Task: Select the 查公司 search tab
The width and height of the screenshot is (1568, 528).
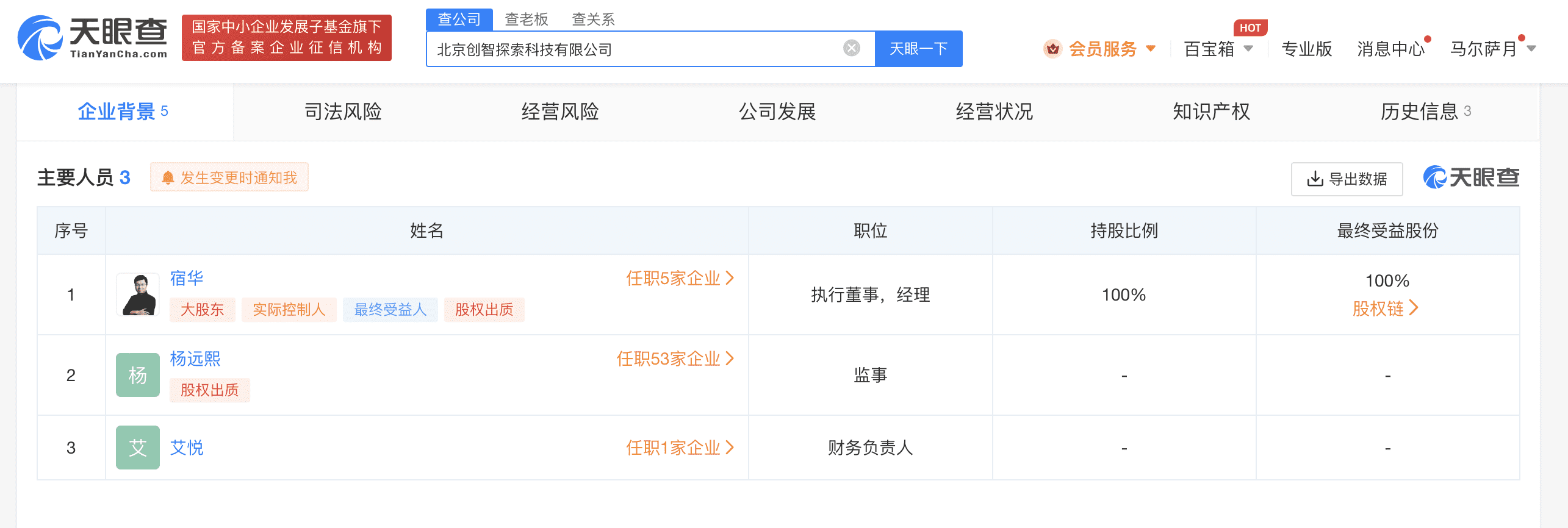Action: [x=459, y=20]
